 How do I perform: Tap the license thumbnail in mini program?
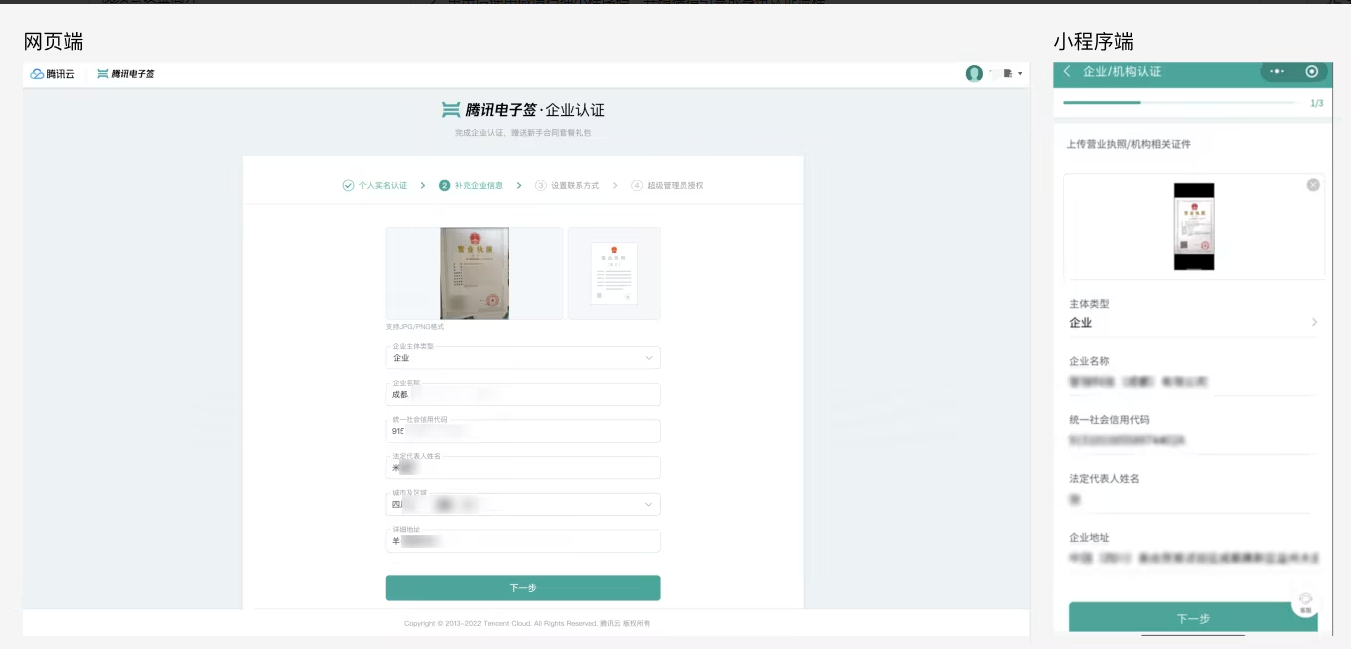tap(1194, 227)
